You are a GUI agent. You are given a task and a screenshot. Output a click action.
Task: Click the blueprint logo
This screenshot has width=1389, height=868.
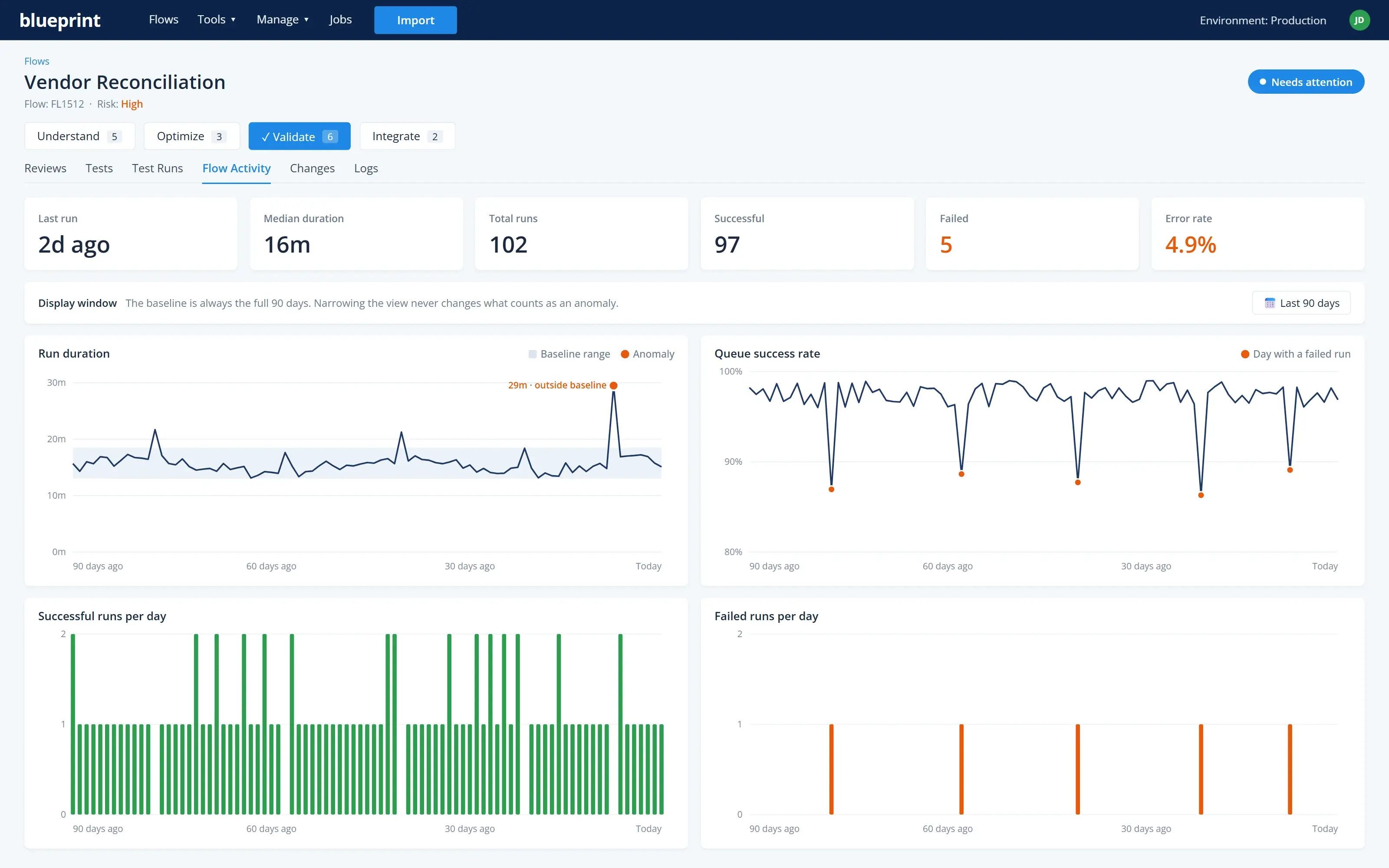[x=60, y=20]
